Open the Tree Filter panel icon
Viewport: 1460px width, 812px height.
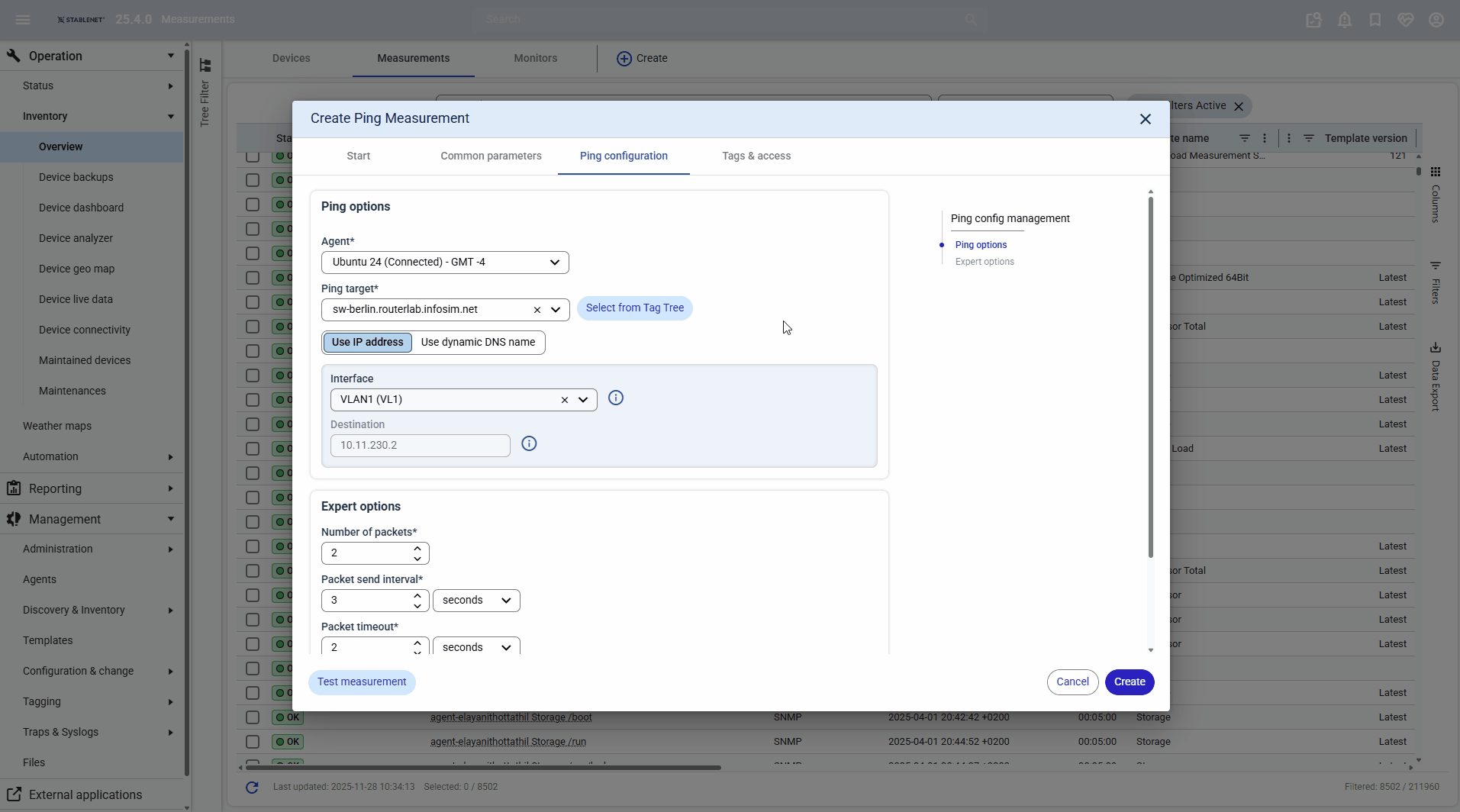click(x=205, y=66)
